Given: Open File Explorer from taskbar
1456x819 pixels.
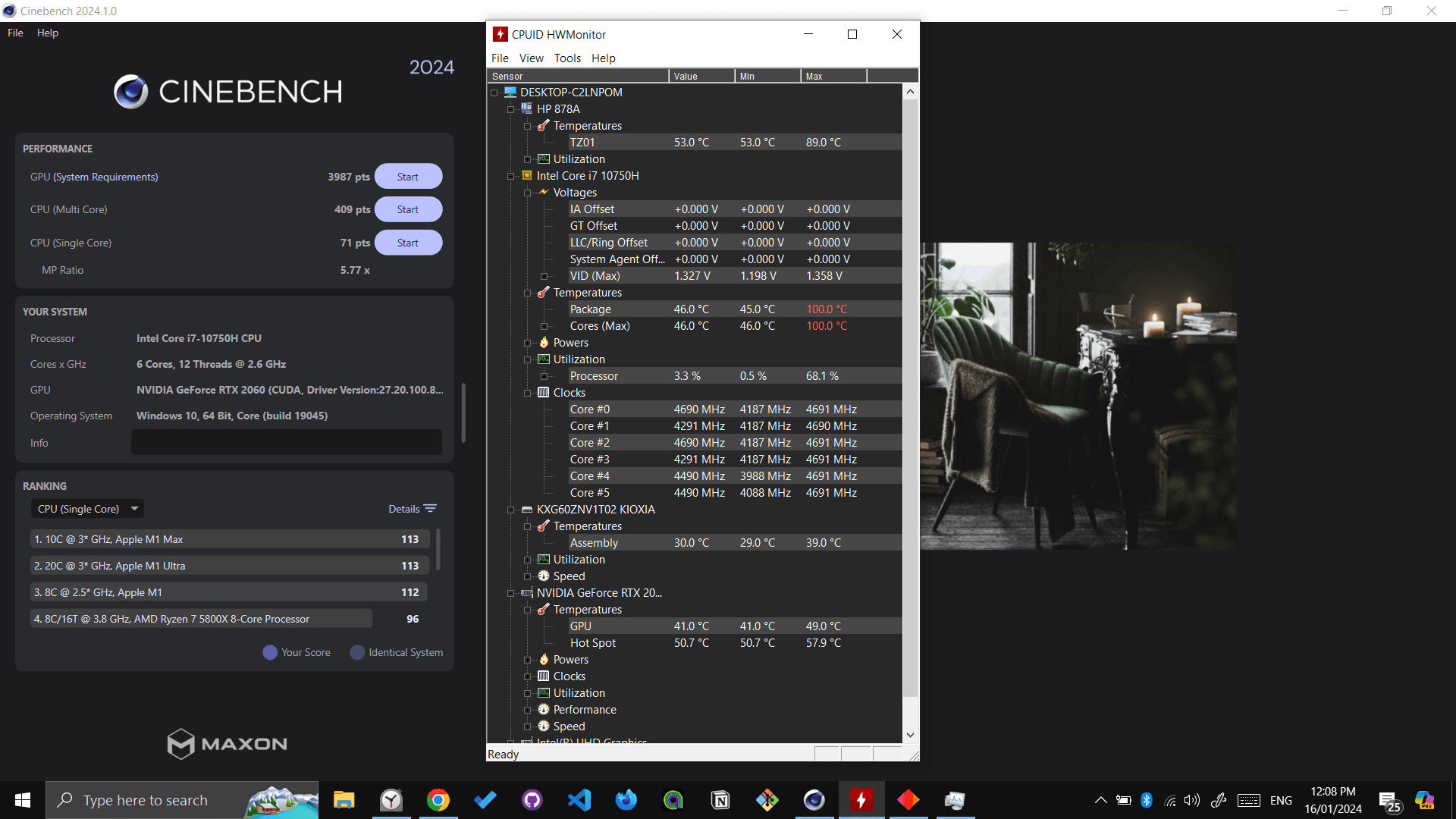Looking at the screenshot, I should pos(344,800).
